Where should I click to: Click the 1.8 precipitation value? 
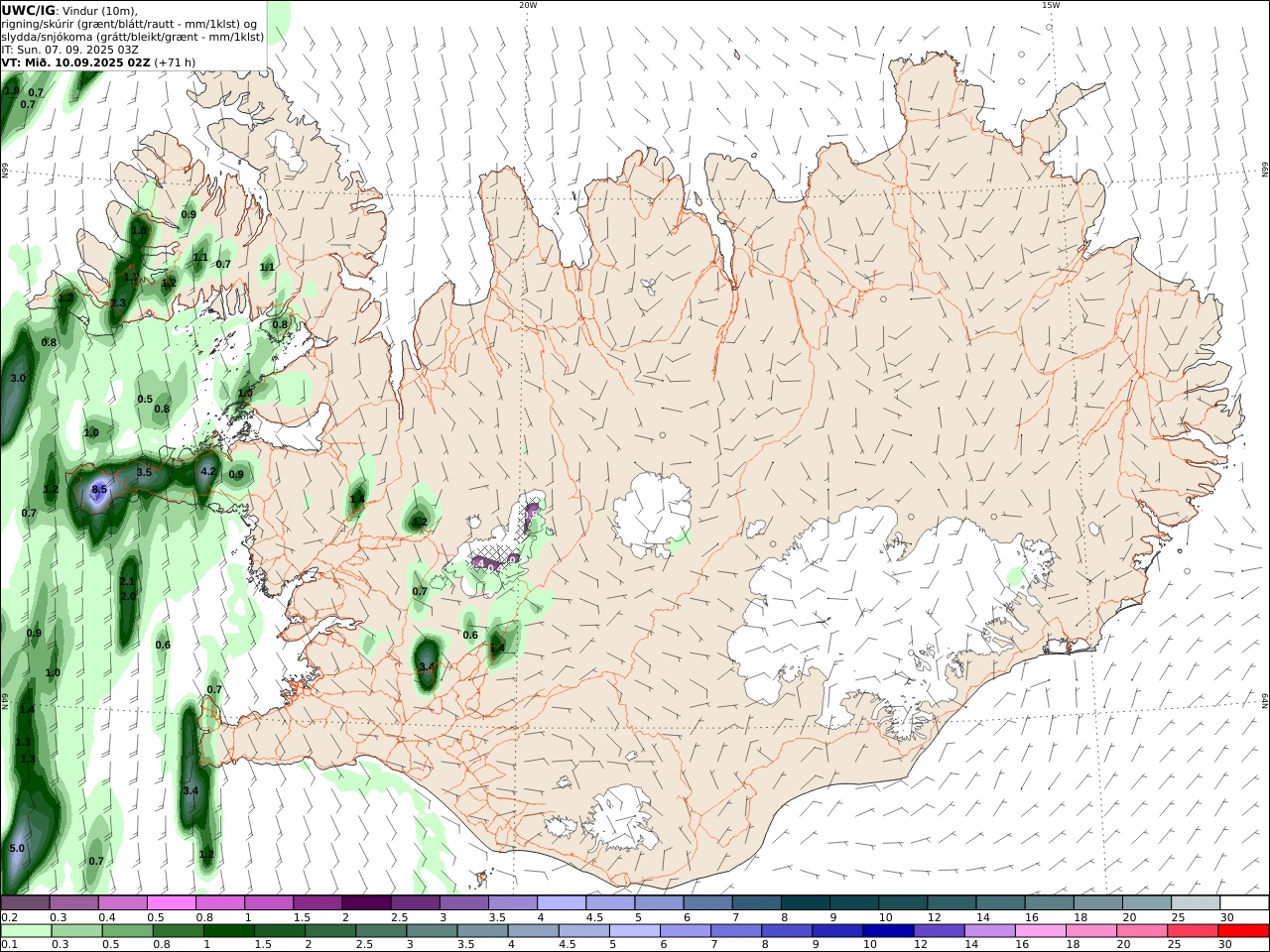(x=139, y=230)
